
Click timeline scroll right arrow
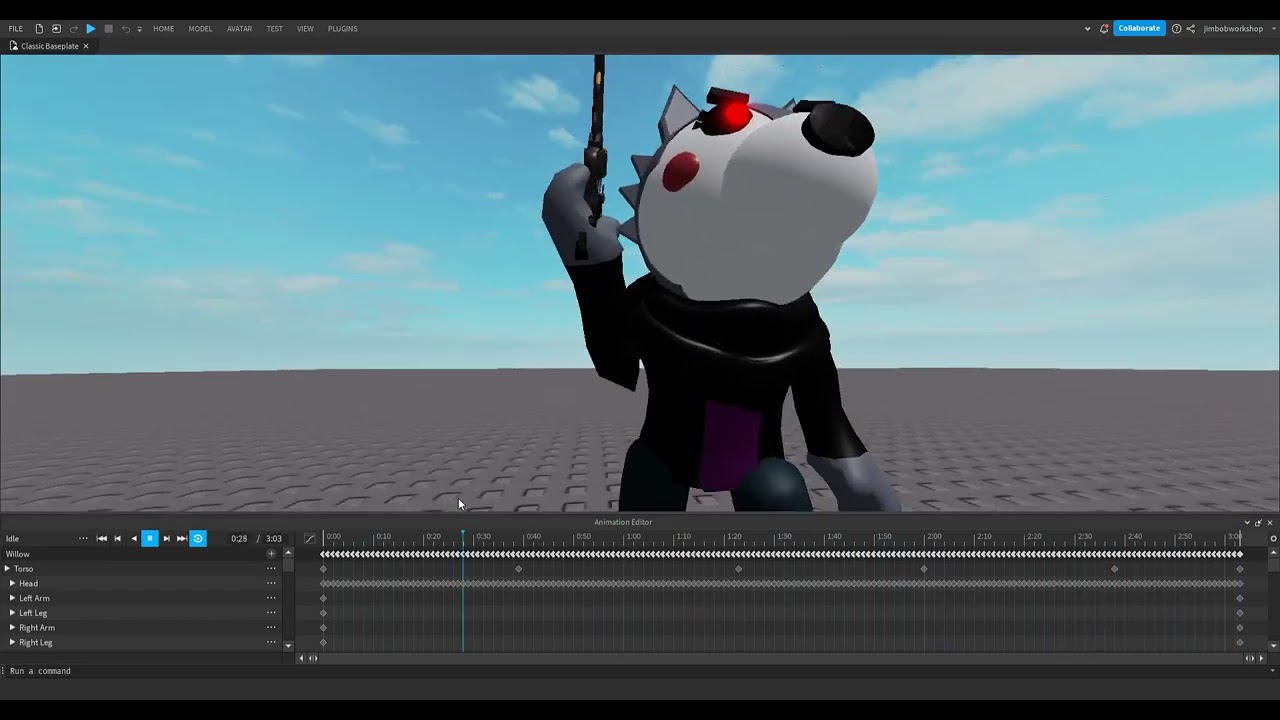pyautogui.click(x=1261, y=658)
